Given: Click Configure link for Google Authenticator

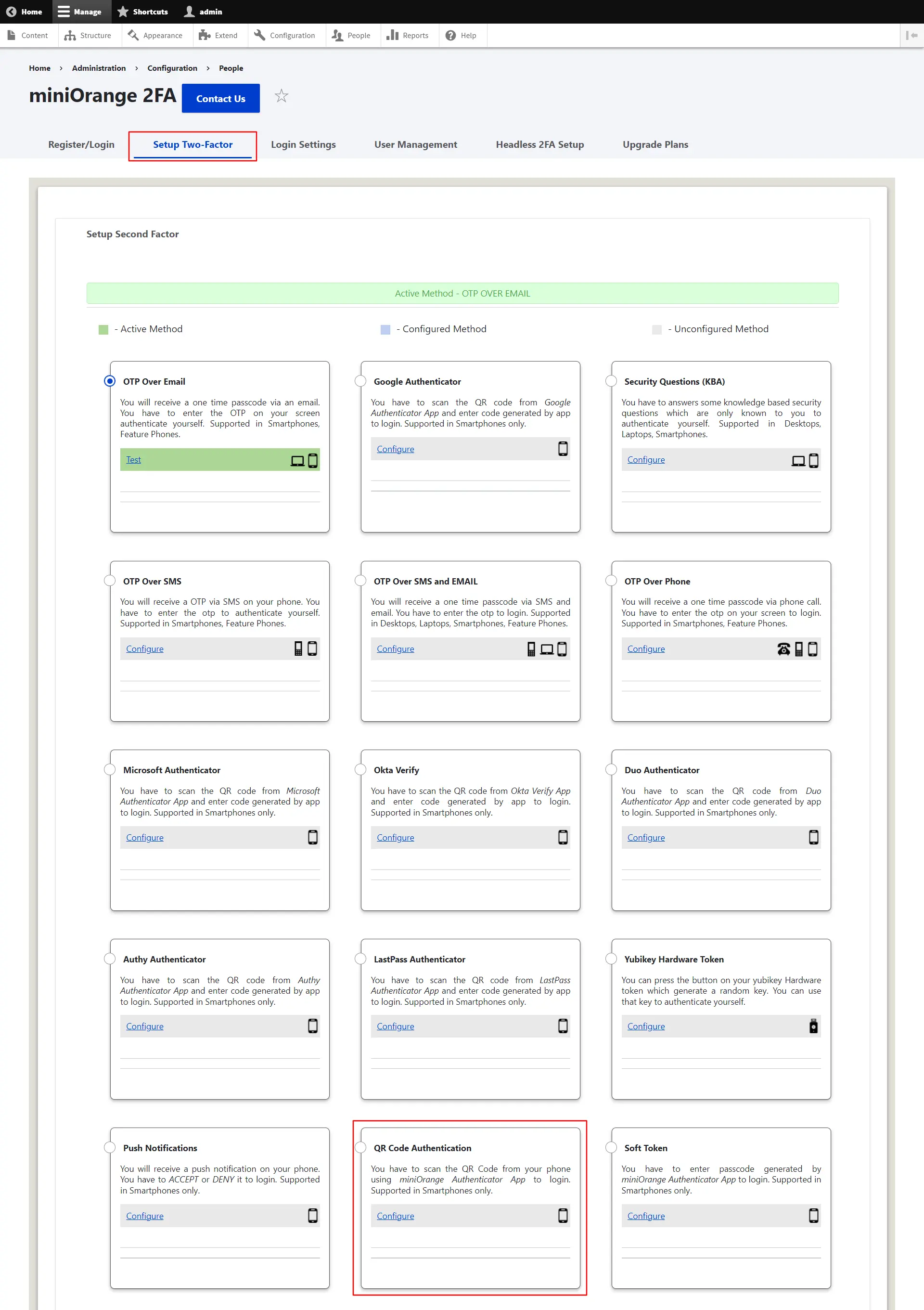Looking at the screenshot, I should click(395, 449).
